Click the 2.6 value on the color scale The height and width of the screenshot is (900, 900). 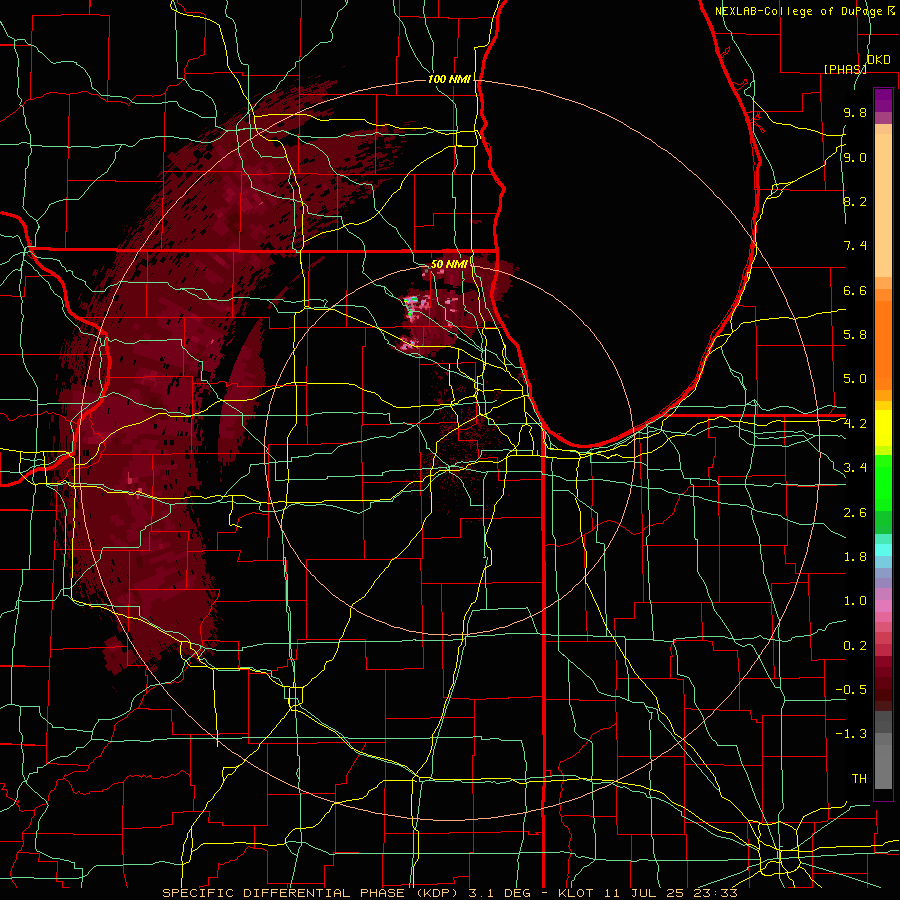click(x=855, y=513)
